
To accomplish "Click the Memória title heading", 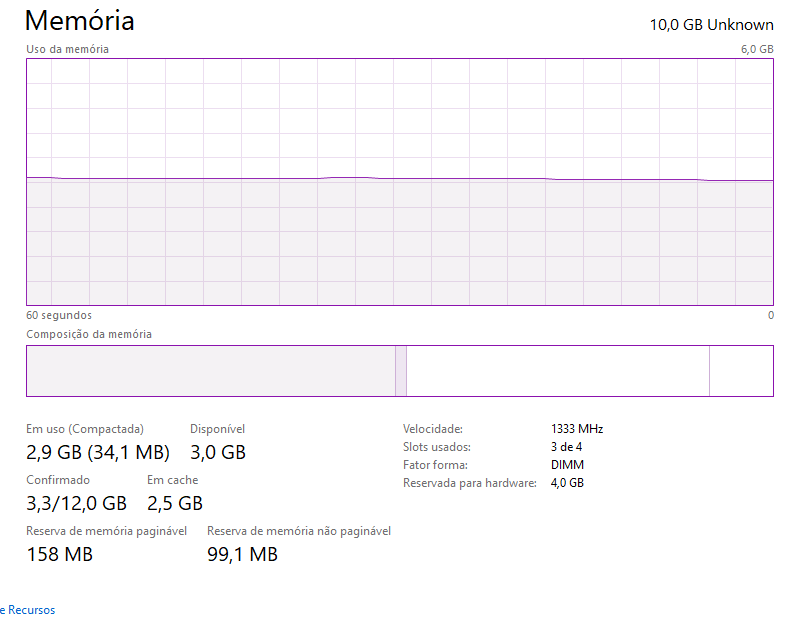I will point(79,21).
